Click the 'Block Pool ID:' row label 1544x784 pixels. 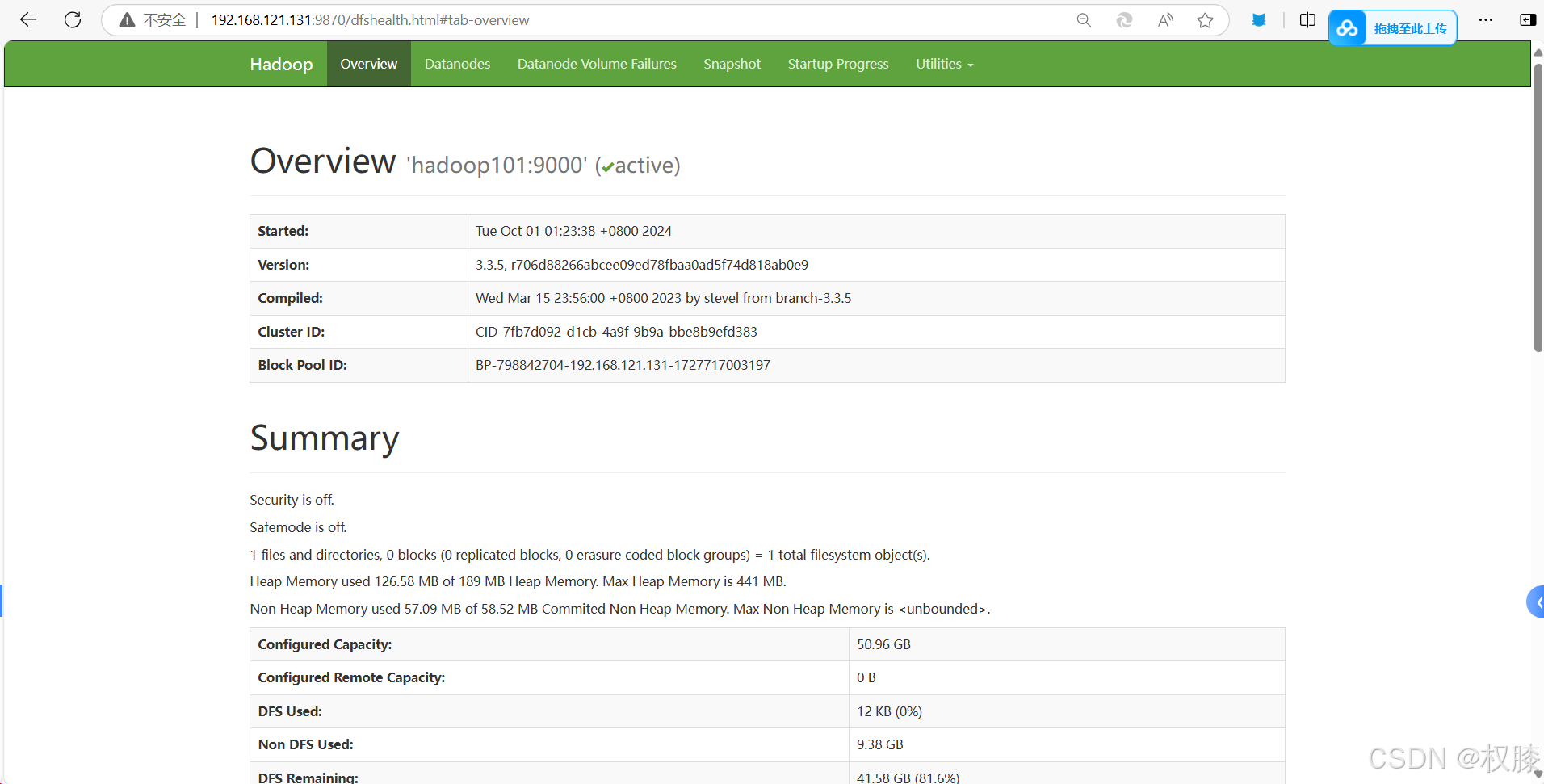point(302,365)
